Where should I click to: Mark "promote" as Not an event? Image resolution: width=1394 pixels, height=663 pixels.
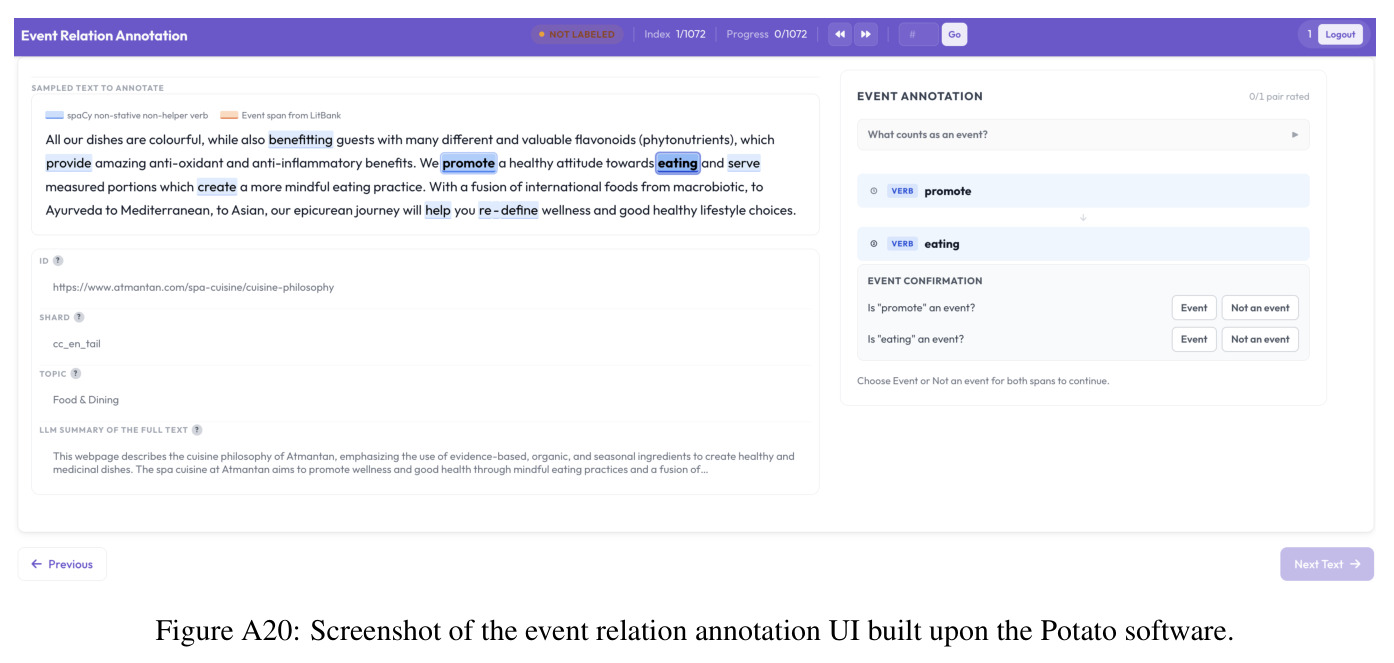coord(1260,308)
